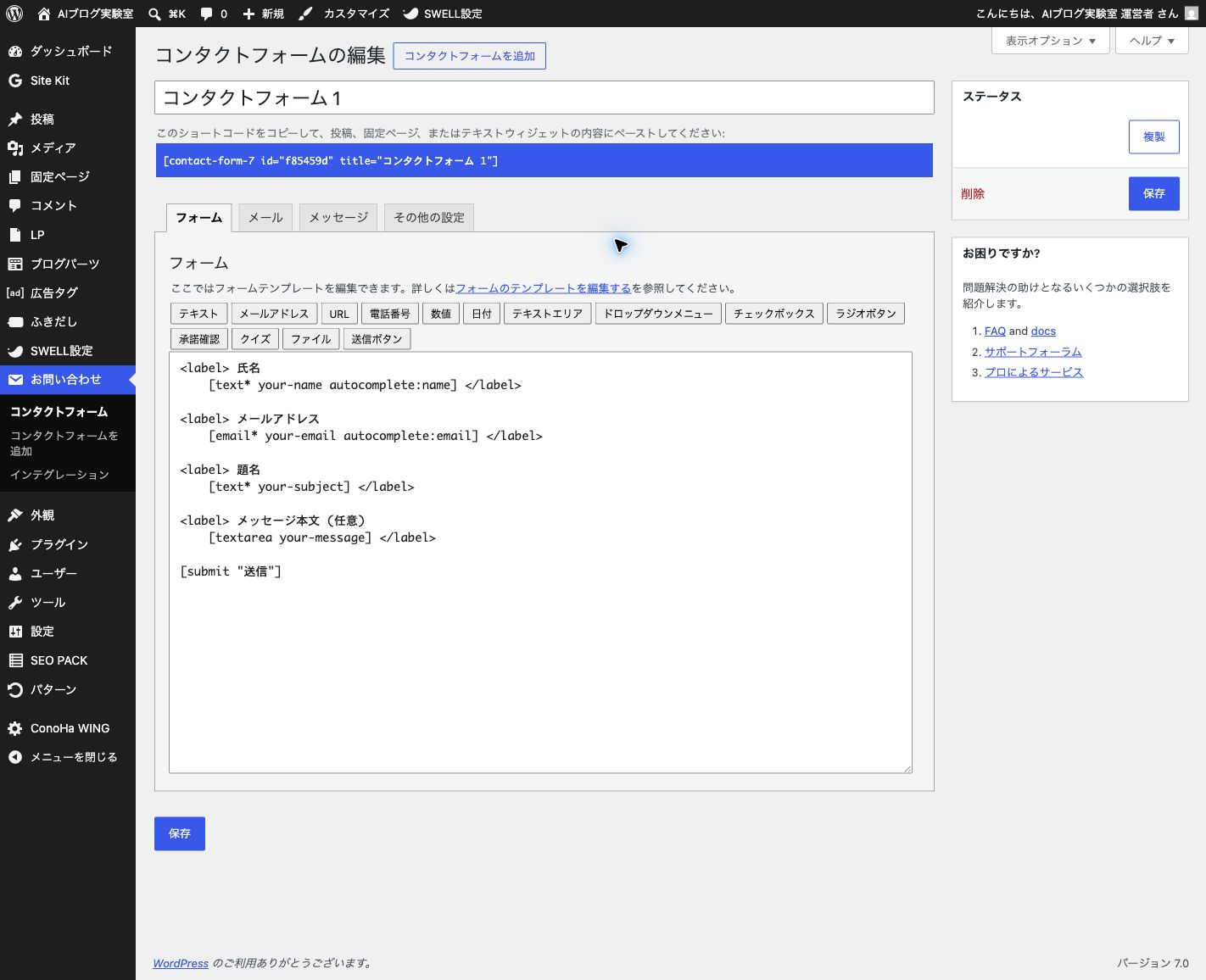This screenshot has height=980, width=1206.
Task: Insert a 承諾確認 tag
Action: click(199, 339)
